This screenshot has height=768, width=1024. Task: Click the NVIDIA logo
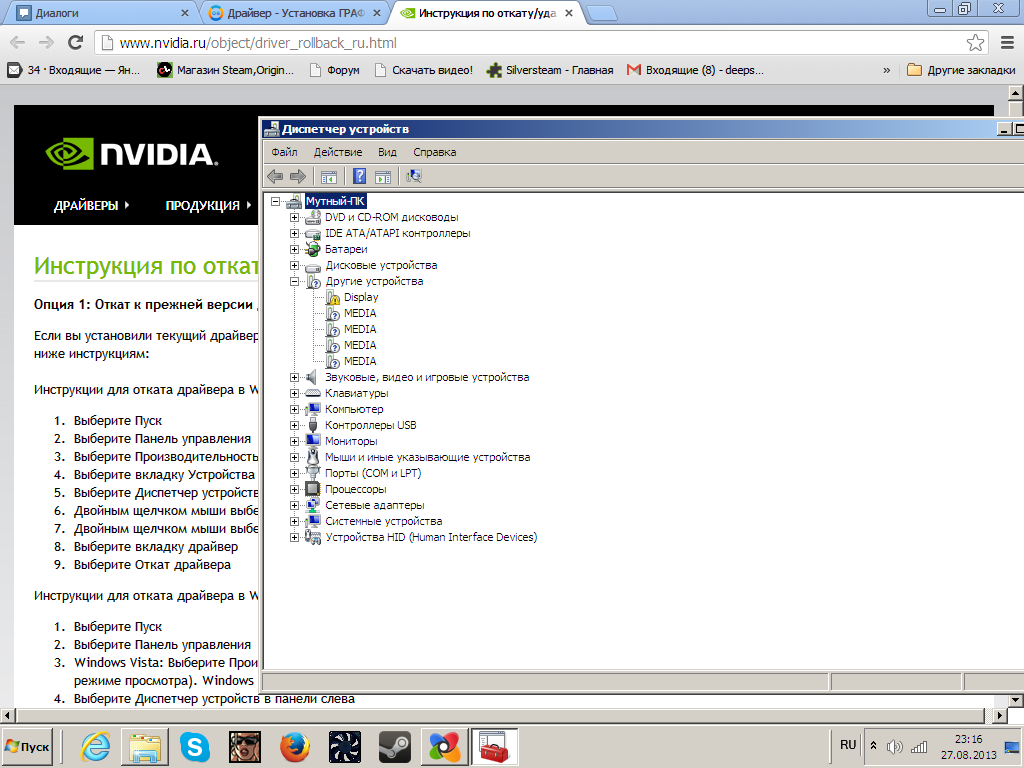click(x=132, y=154)
